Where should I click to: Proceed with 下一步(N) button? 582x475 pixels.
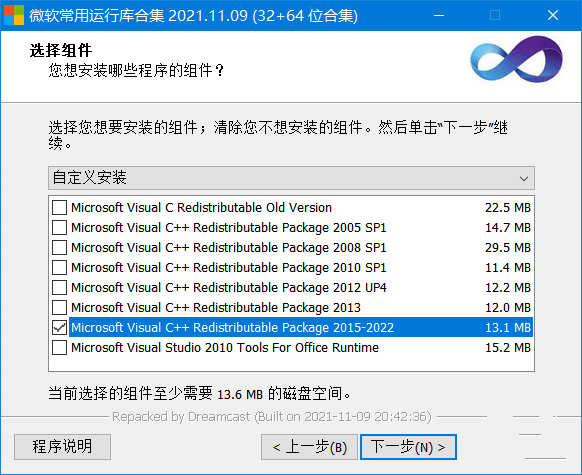click(x=408, y=447)
